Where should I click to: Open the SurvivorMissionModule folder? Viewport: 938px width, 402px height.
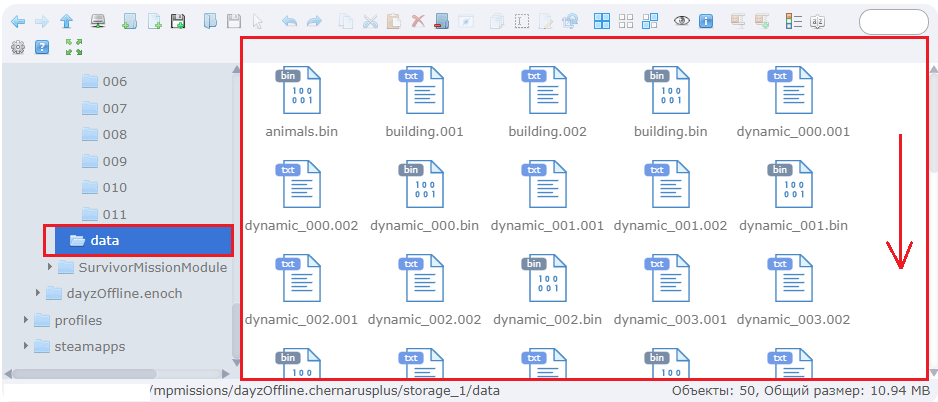(142, 267)
